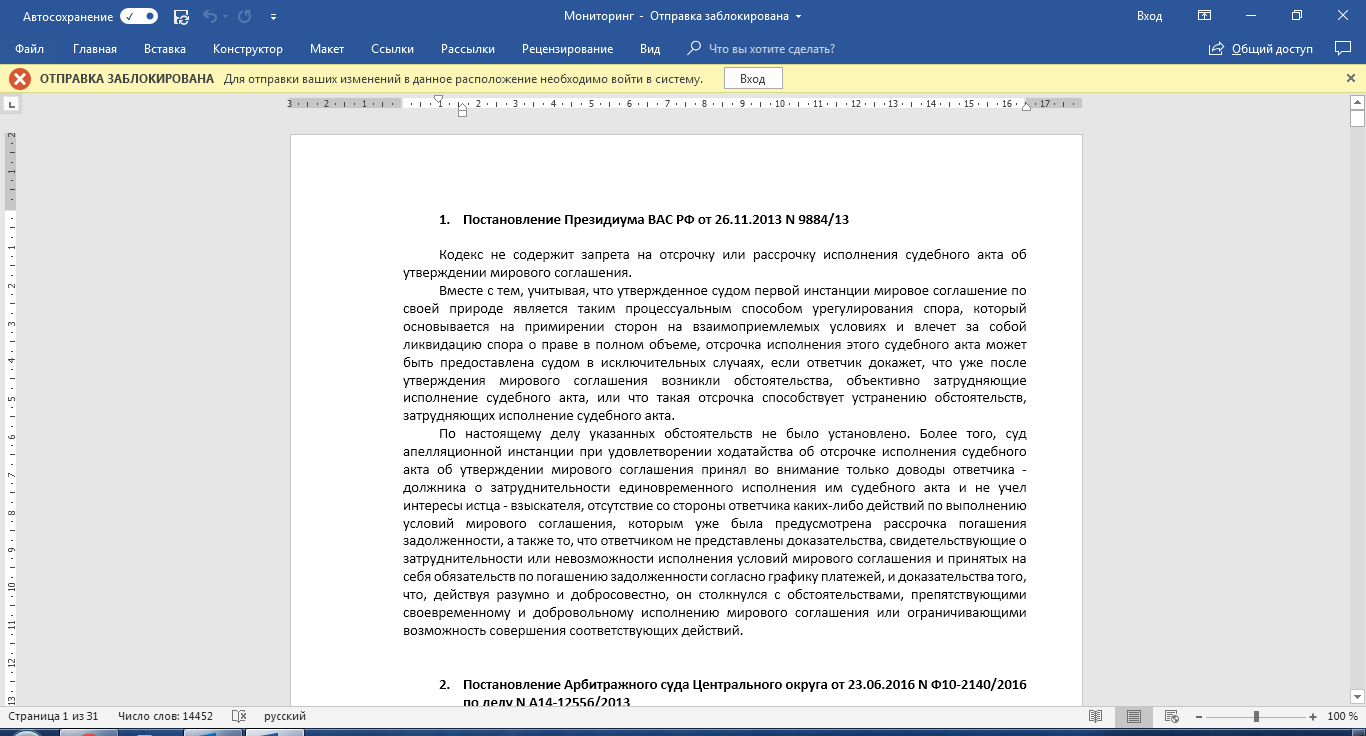Click the magnifier Tell Me icon

[694, 48]
